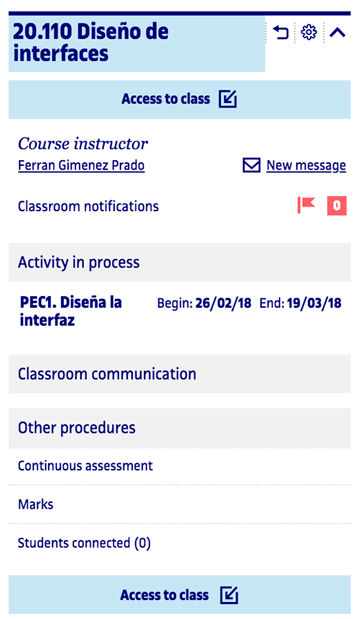This screenshot has height=619, width=360.
Task: Click external link icon in top Access to class
Action: pyautogui.click(x=228, y=99)
